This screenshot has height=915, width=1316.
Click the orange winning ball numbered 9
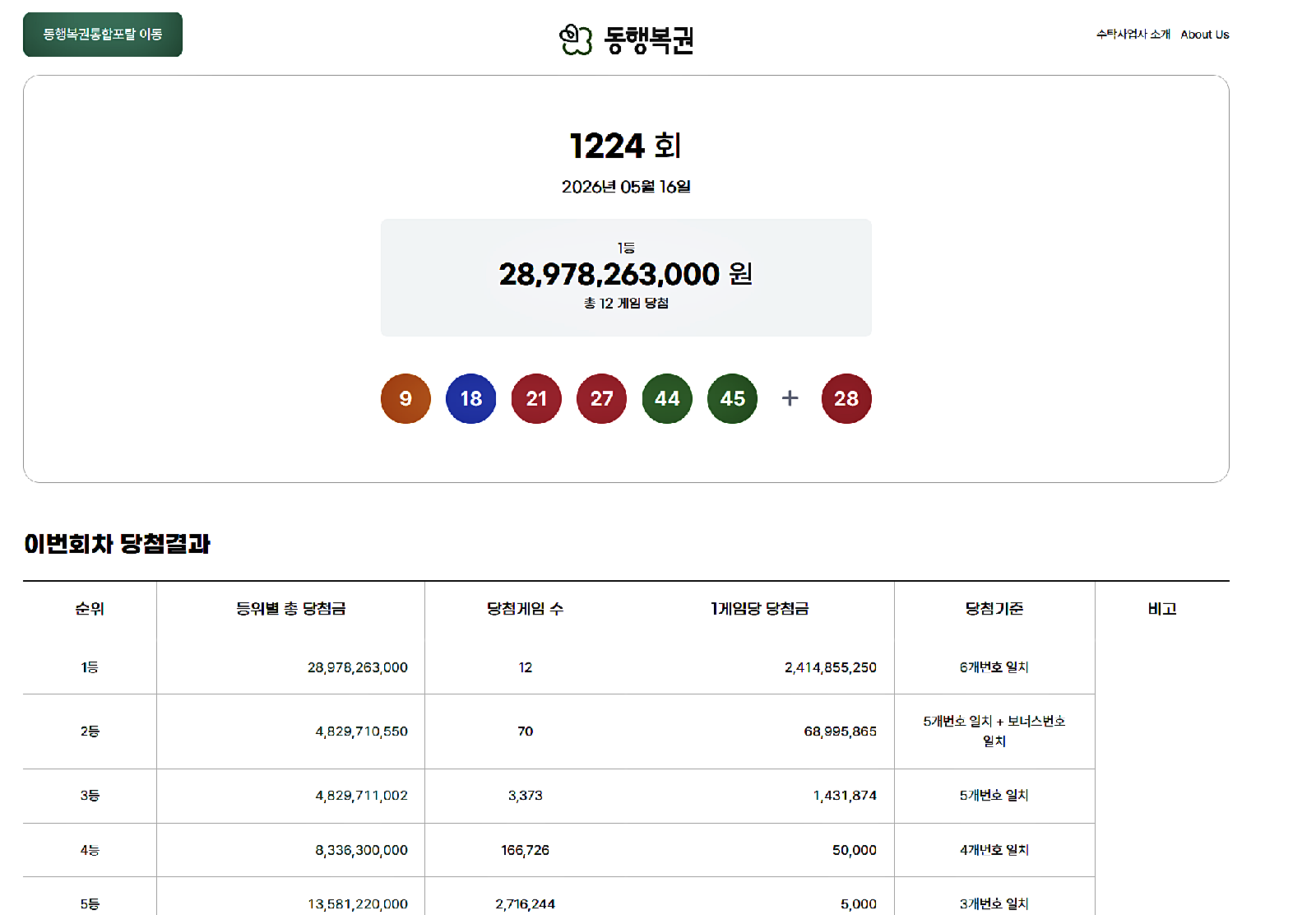click(x=405, y=399)
